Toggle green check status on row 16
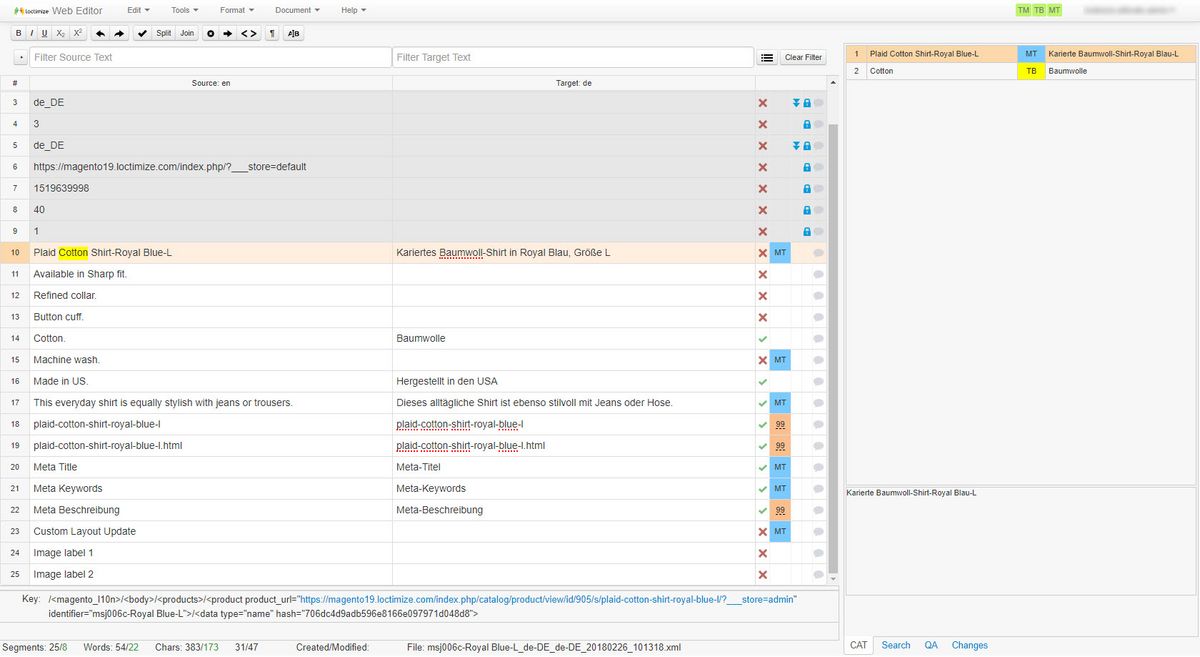This screenshot has width=1200, height=657. 763,382
